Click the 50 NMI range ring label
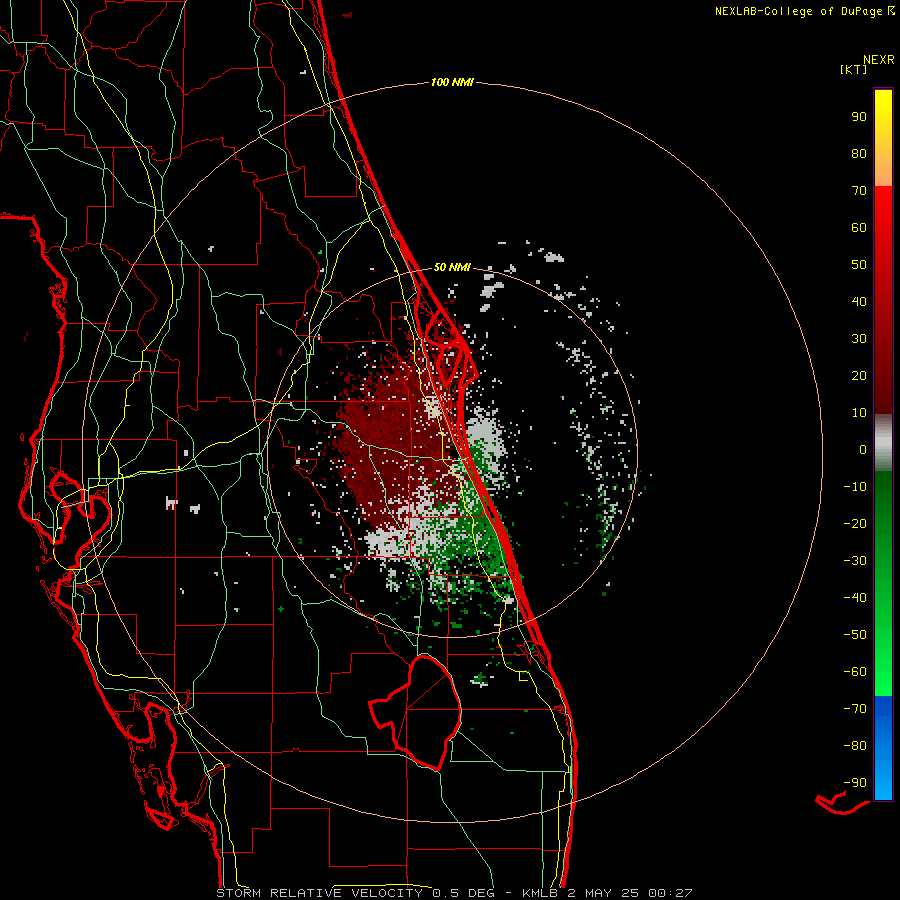 452,267
